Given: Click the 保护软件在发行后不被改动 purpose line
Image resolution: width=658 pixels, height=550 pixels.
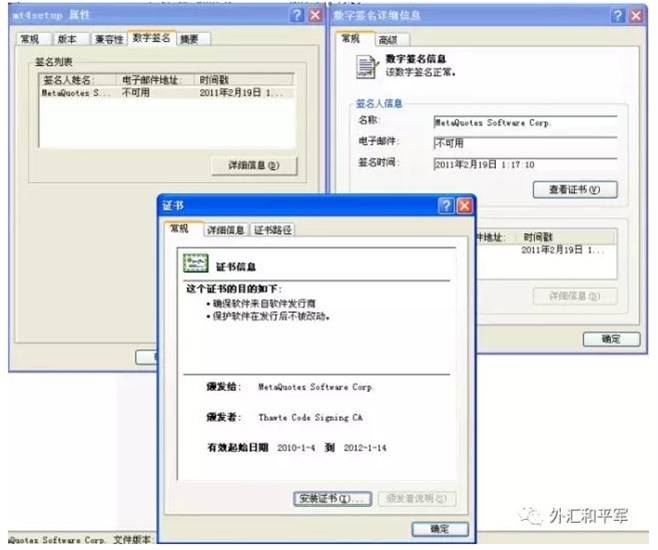Looking at the screenshot, I should tap(271, 316).
